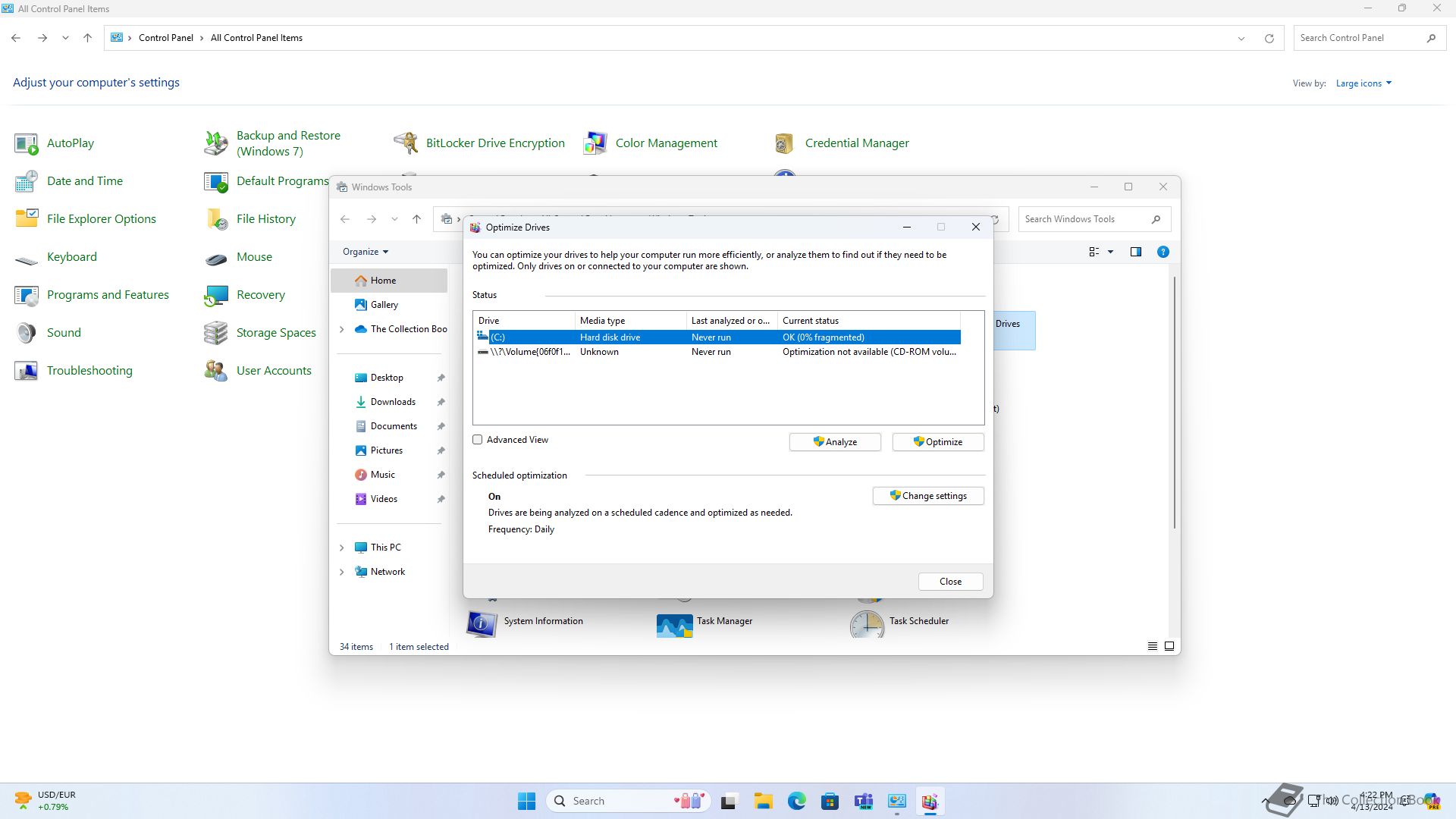The height and width of the screenshot is (819, 1456).
Task: Open Sound settings
Action: coord(48,332)
